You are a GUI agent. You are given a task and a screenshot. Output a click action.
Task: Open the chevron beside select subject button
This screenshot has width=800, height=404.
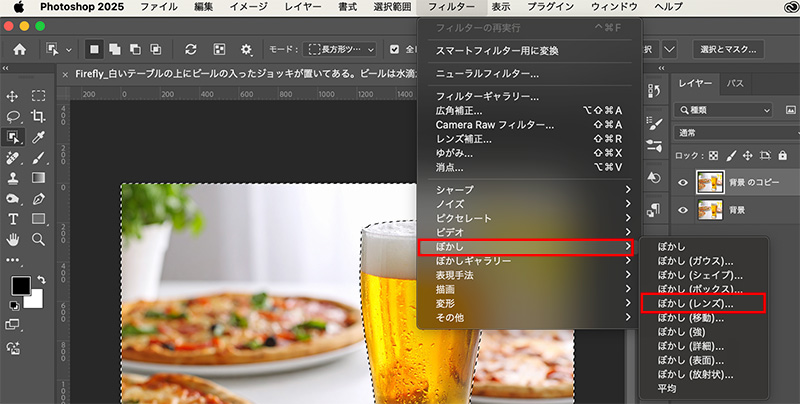pyautogui.click(x=669, y=49)
